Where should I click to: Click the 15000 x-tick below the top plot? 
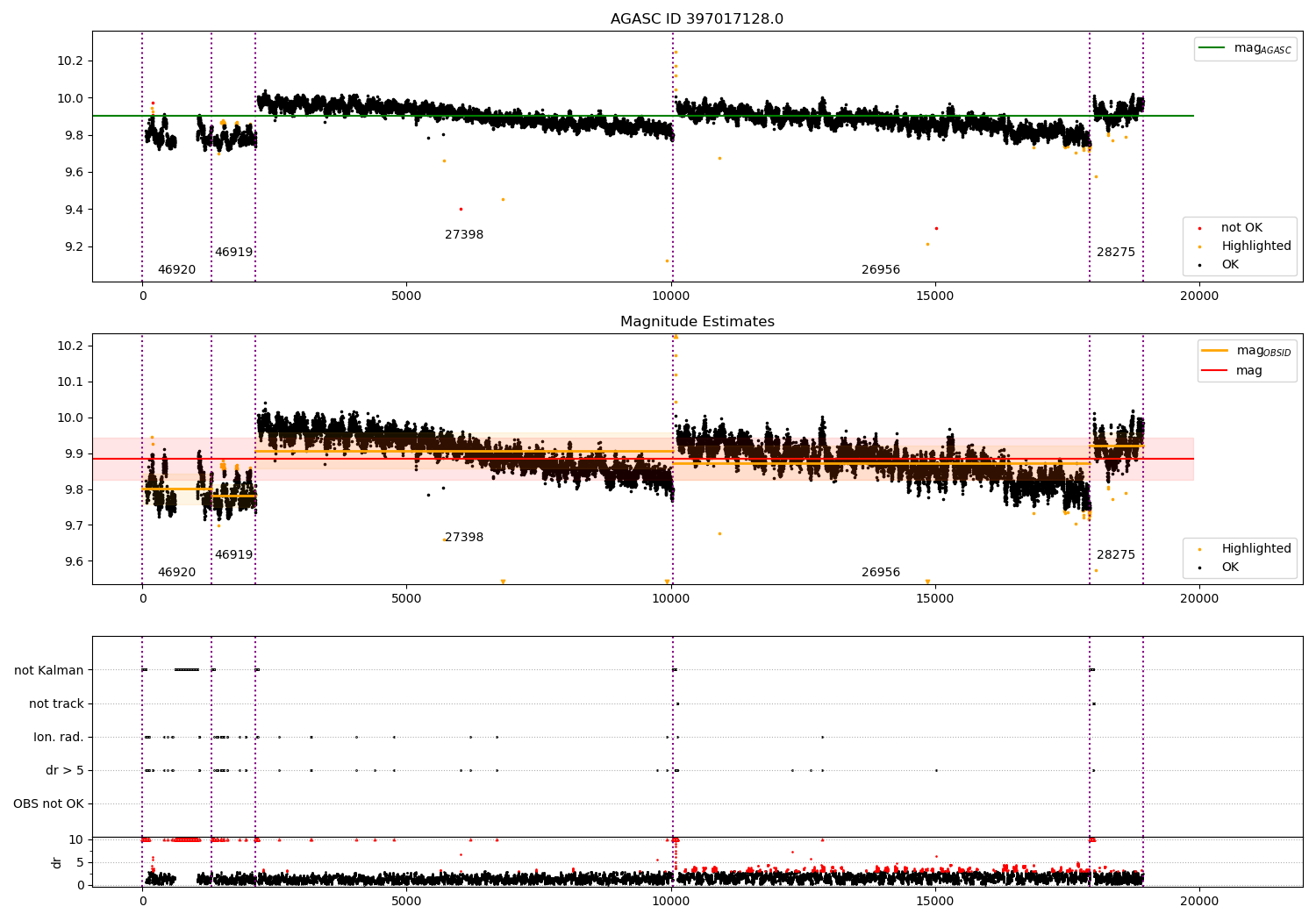pos(935,296)
